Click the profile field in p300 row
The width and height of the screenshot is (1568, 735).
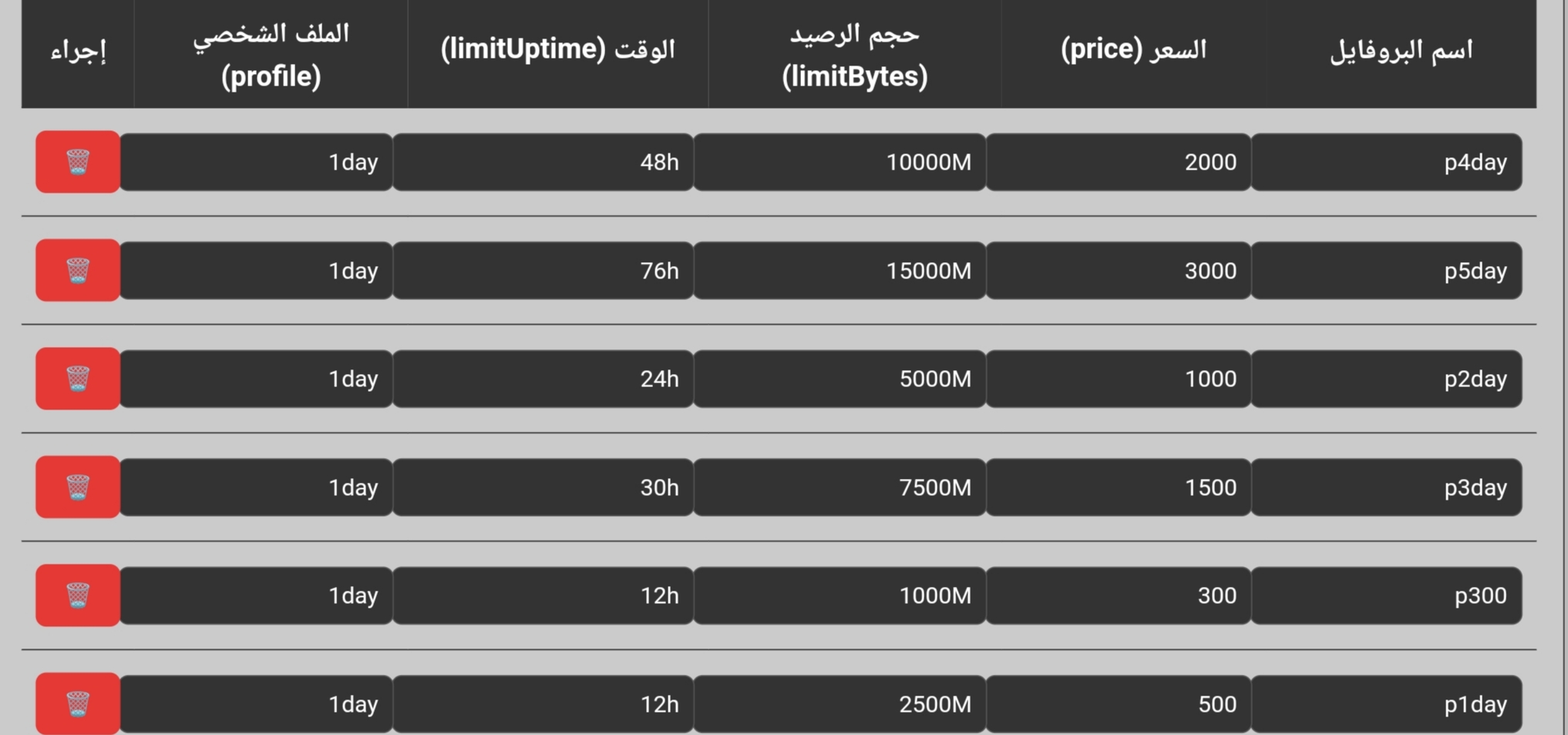pos(256,595)
